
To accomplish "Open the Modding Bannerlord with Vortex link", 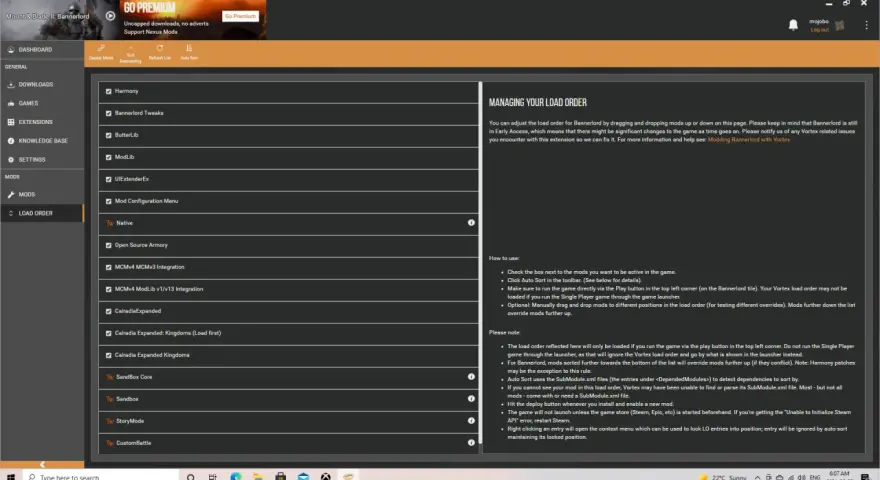I will (748, 140).
